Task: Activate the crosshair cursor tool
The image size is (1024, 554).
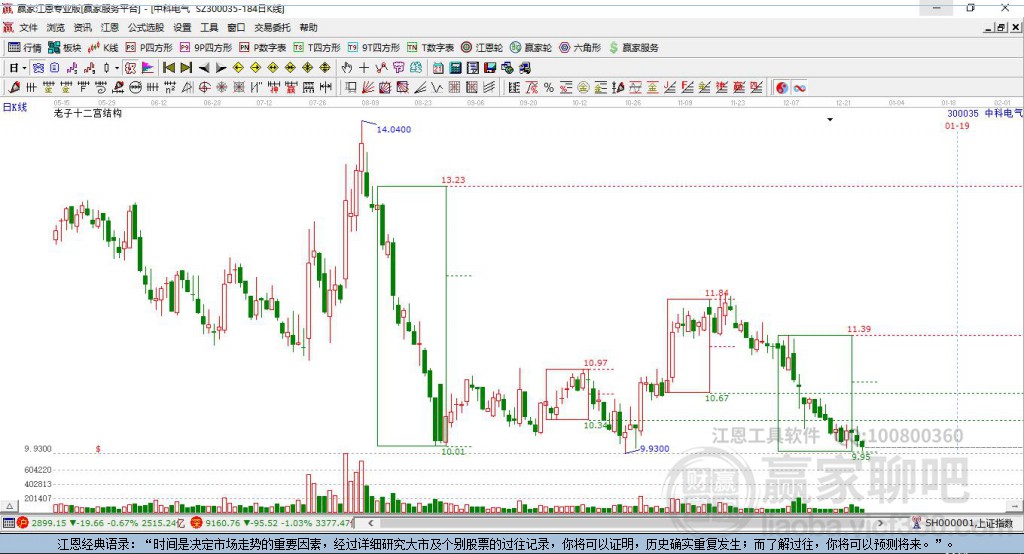Action: click(364, 67)
